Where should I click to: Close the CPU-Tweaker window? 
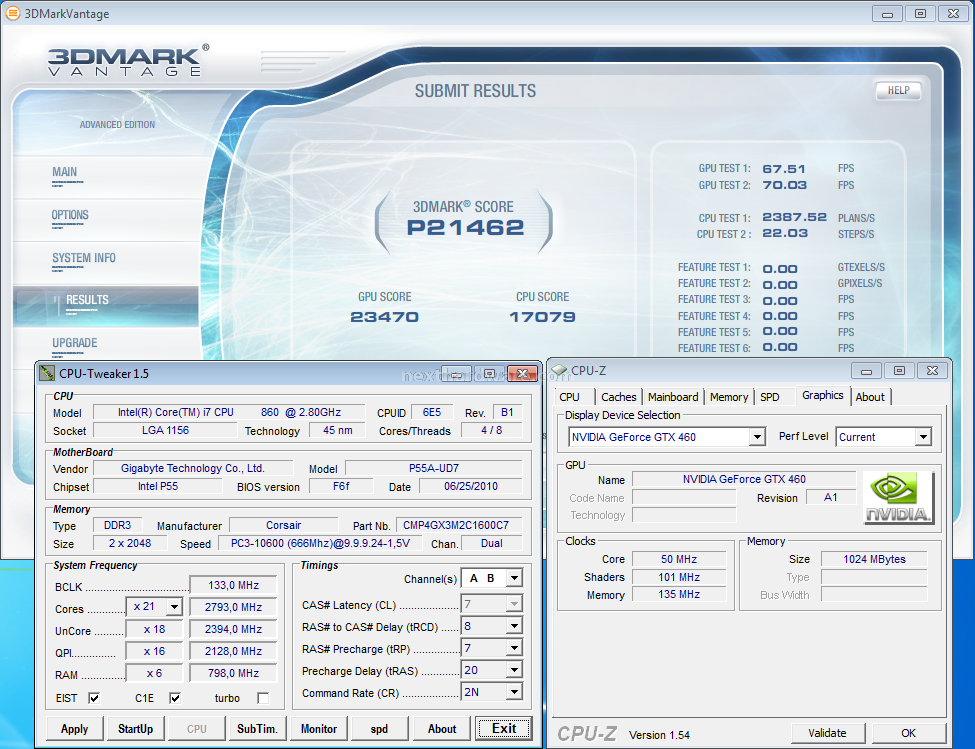522,373
